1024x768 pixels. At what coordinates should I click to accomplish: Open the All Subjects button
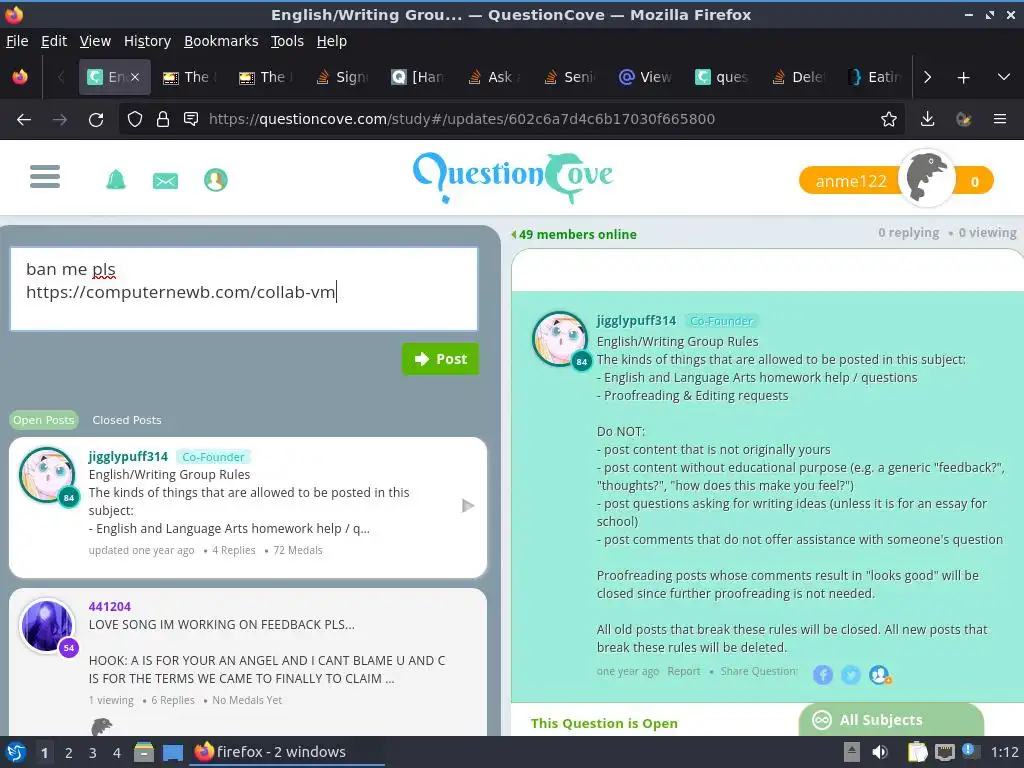tap(891, 720)
